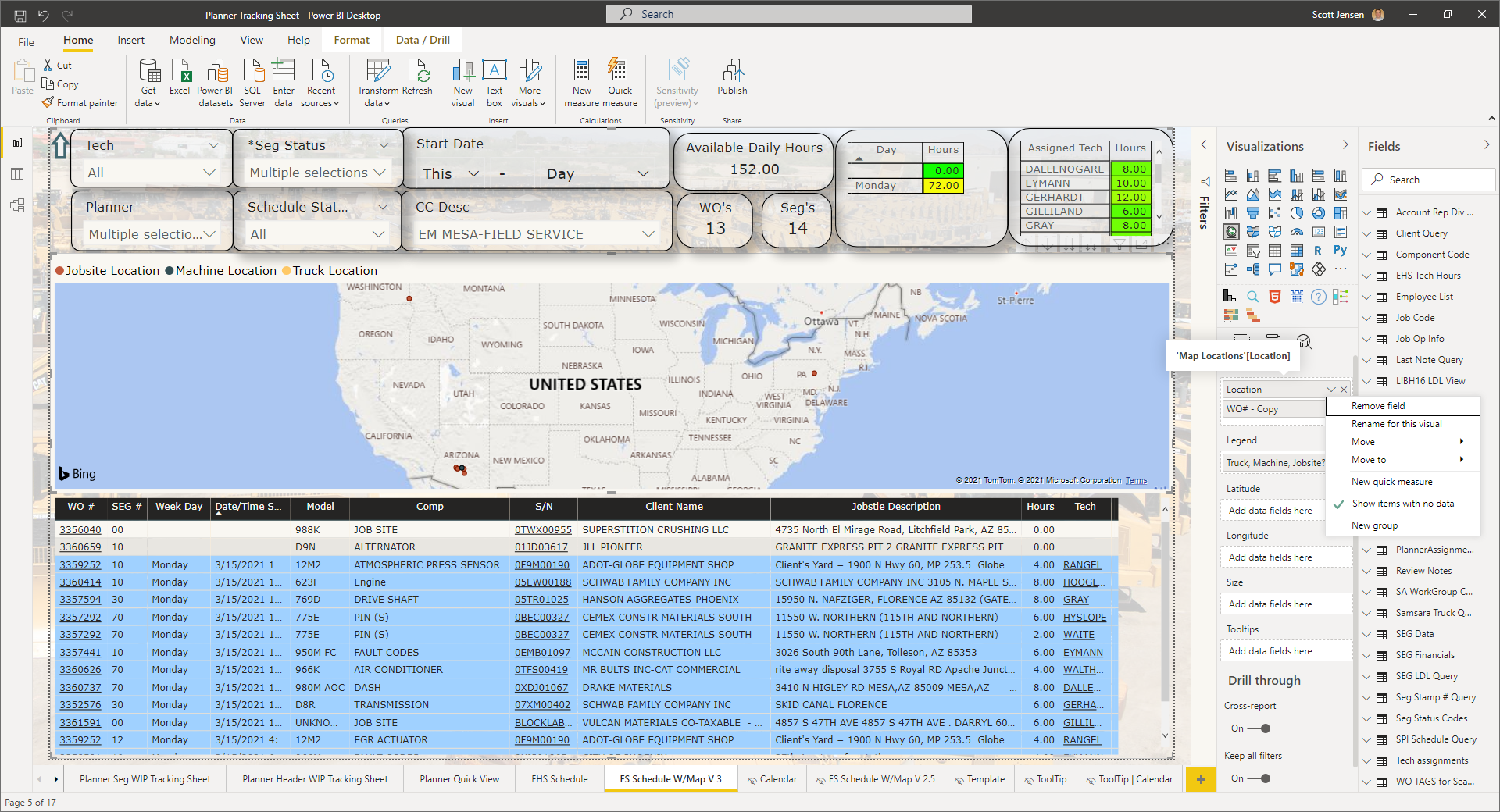
Task: Choose the Donut chart visual
Action: (x=1319, y=213)
